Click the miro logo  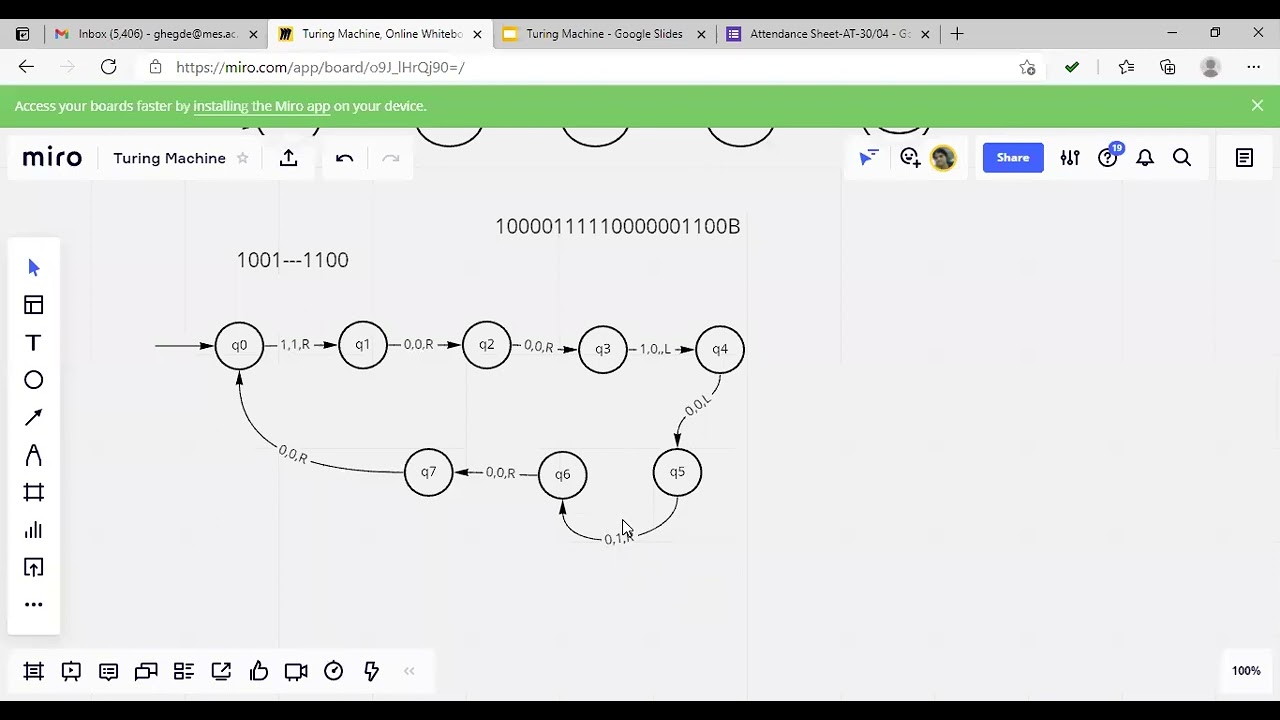point(52,157)
